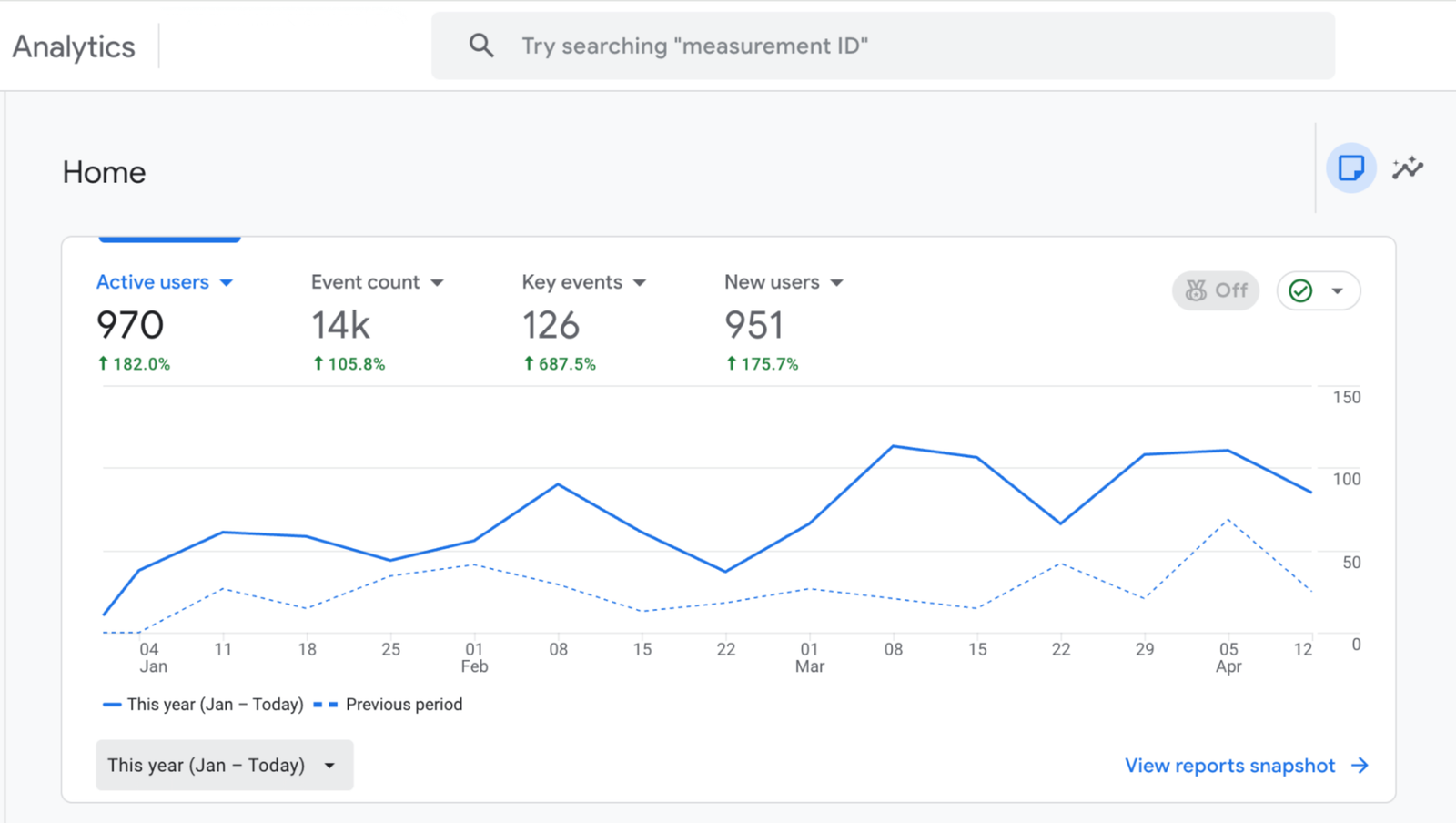Open the New users metric dropdown
The height and width of the screenshot is (823, 1456).
(x=784, y=282)
